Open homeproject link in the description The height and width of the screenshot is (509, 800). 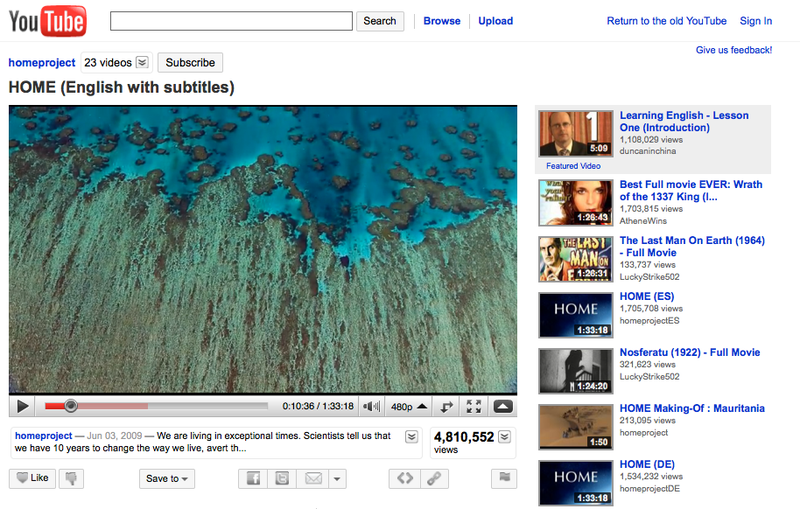pyautogui.click(x=43, y=436)
